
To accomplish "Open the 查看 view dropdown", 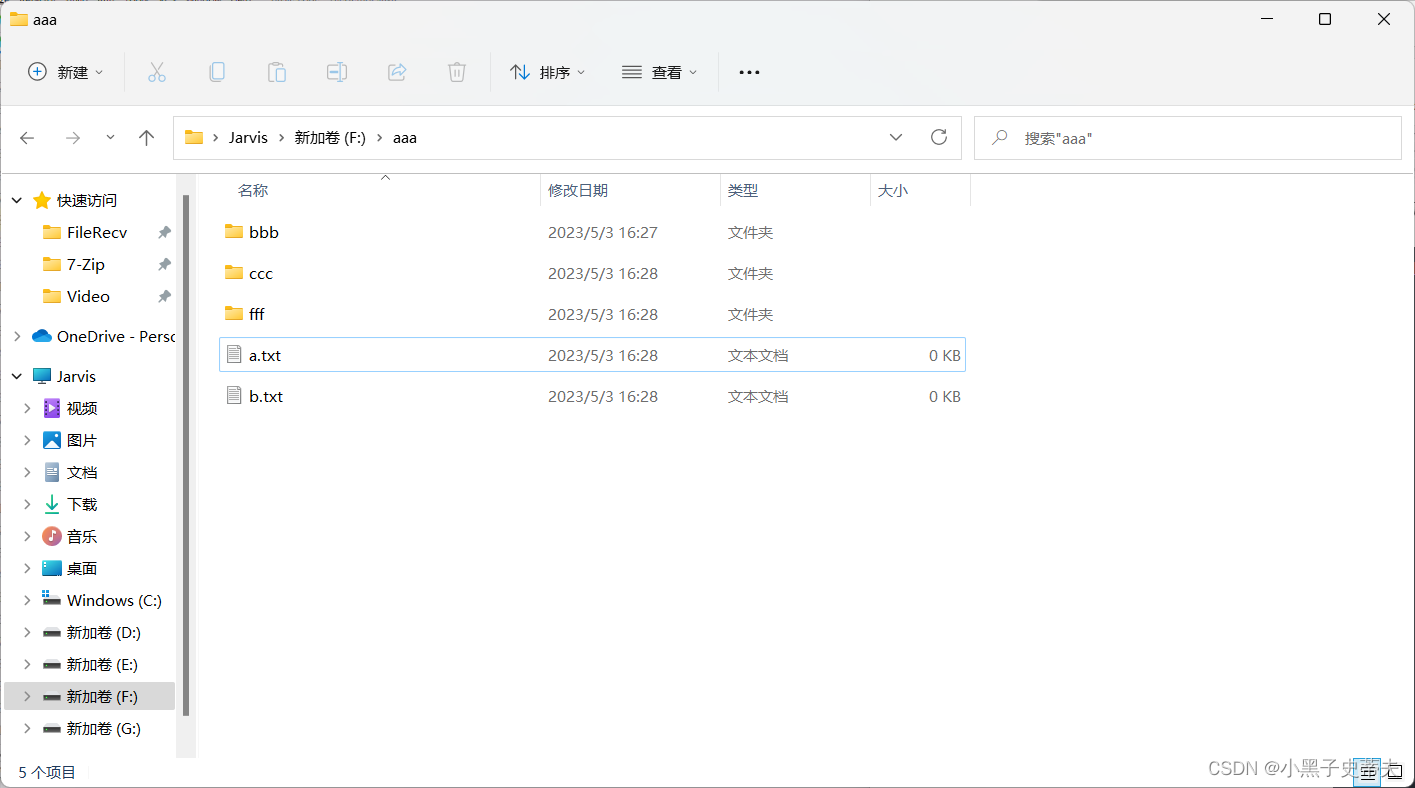I will pos(659,72).
